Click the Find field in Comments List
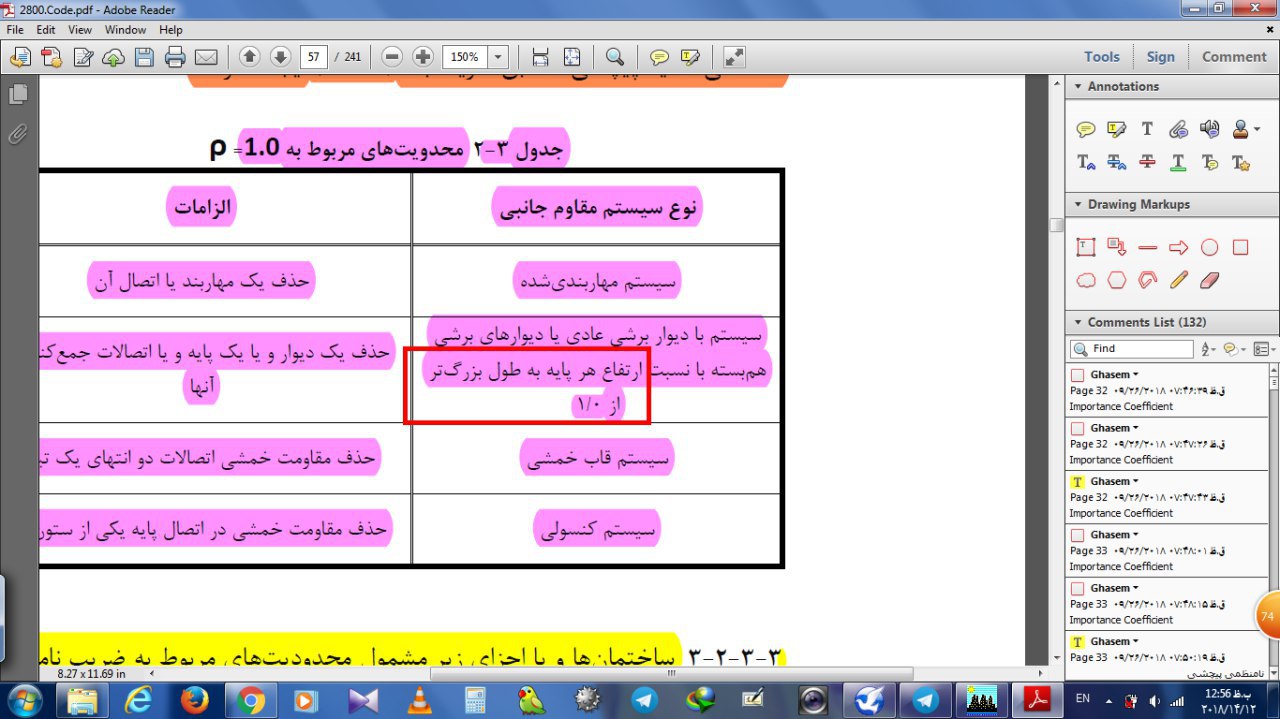This screenshot has height=719, width=1280. click(1131, 349)
